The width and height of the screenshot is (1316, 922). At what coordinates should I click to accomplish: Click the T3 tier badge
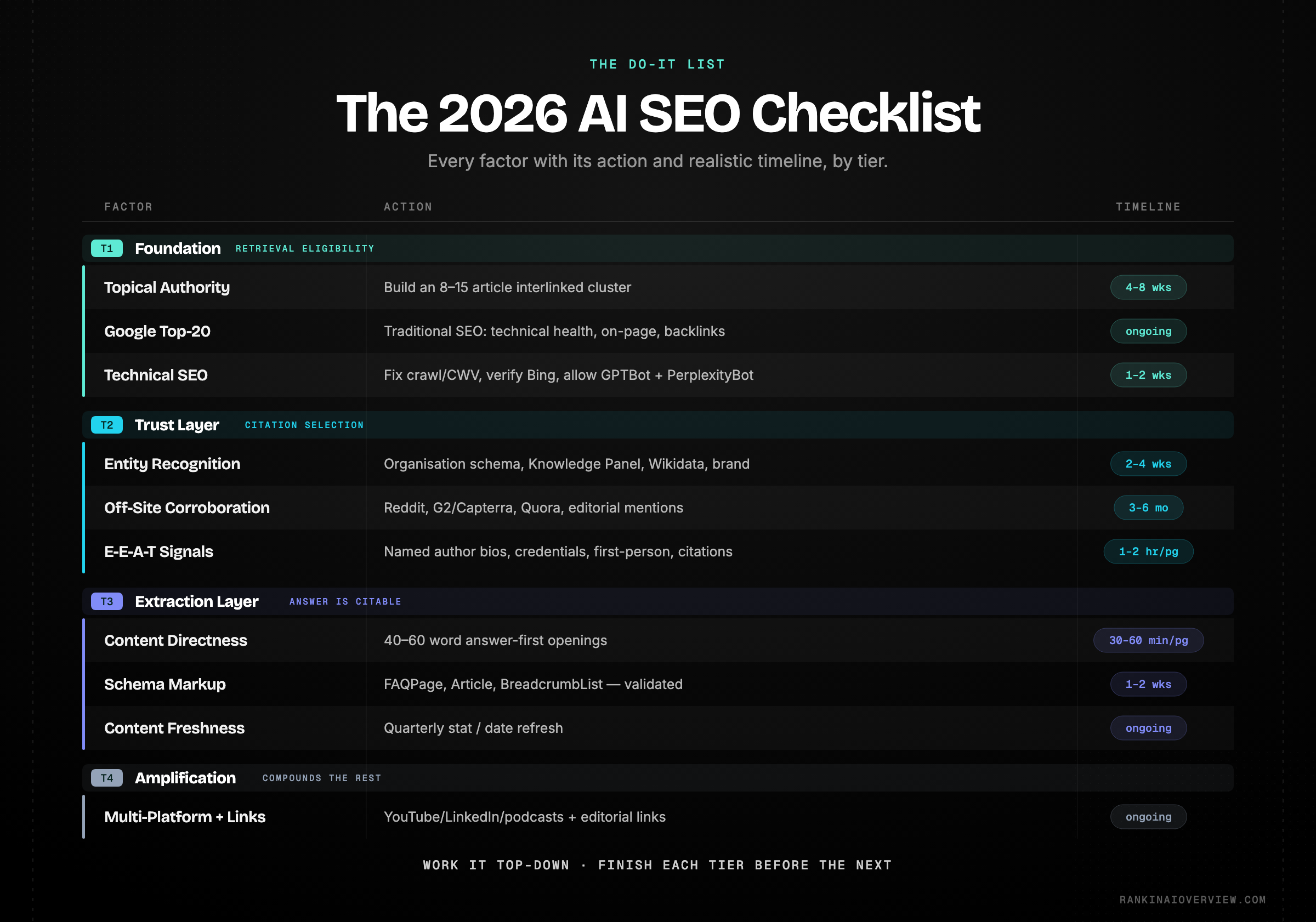click(x=106, y=601)
